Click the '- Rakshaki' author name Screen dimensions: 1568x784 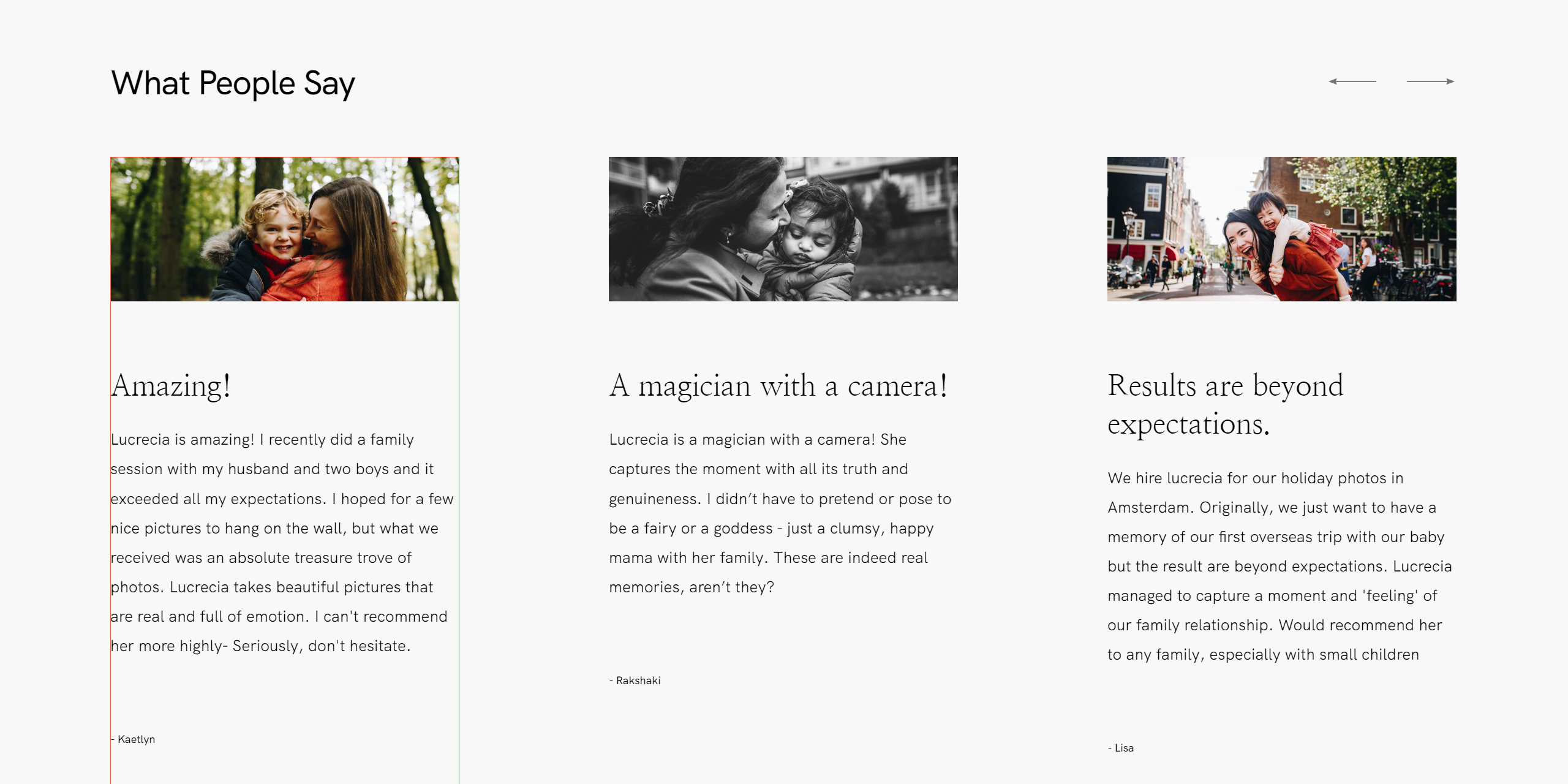pyautogui.click(x=635, y=680)
